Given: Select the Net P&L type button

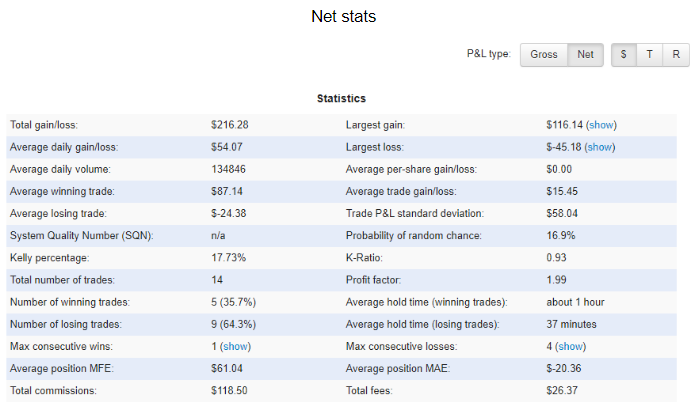Looking at the screenshot, I should coord(585,54).
